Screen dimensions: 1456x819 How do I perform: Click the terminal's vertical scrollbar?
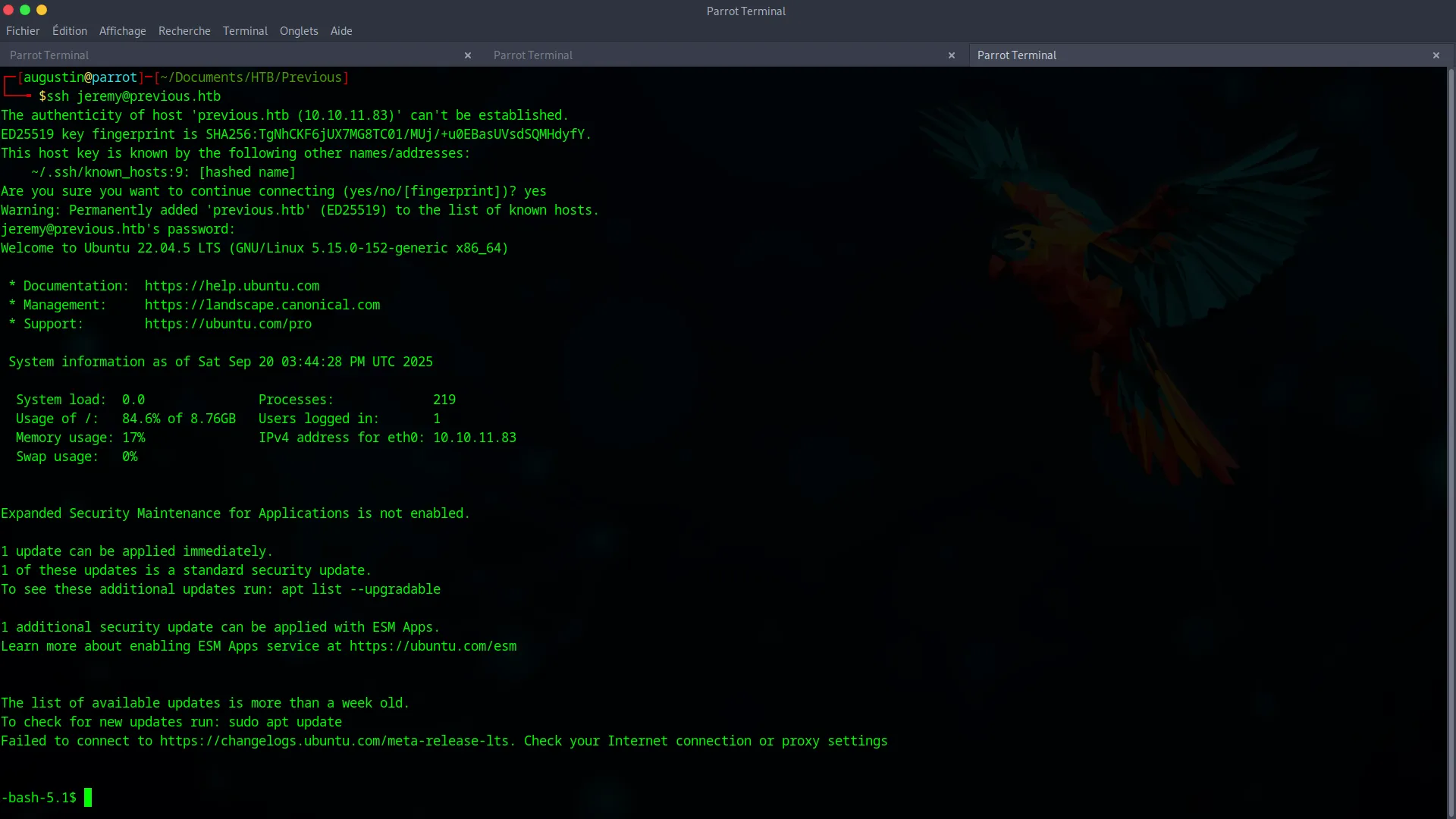click(1451, 440)
